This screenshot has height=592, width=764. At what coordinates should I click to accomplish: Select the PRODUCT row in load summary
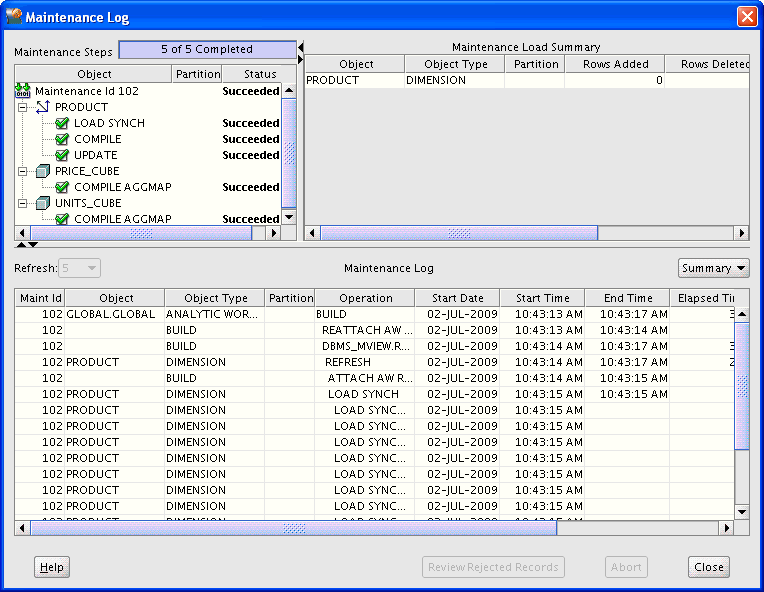click(x=527, y=80)
